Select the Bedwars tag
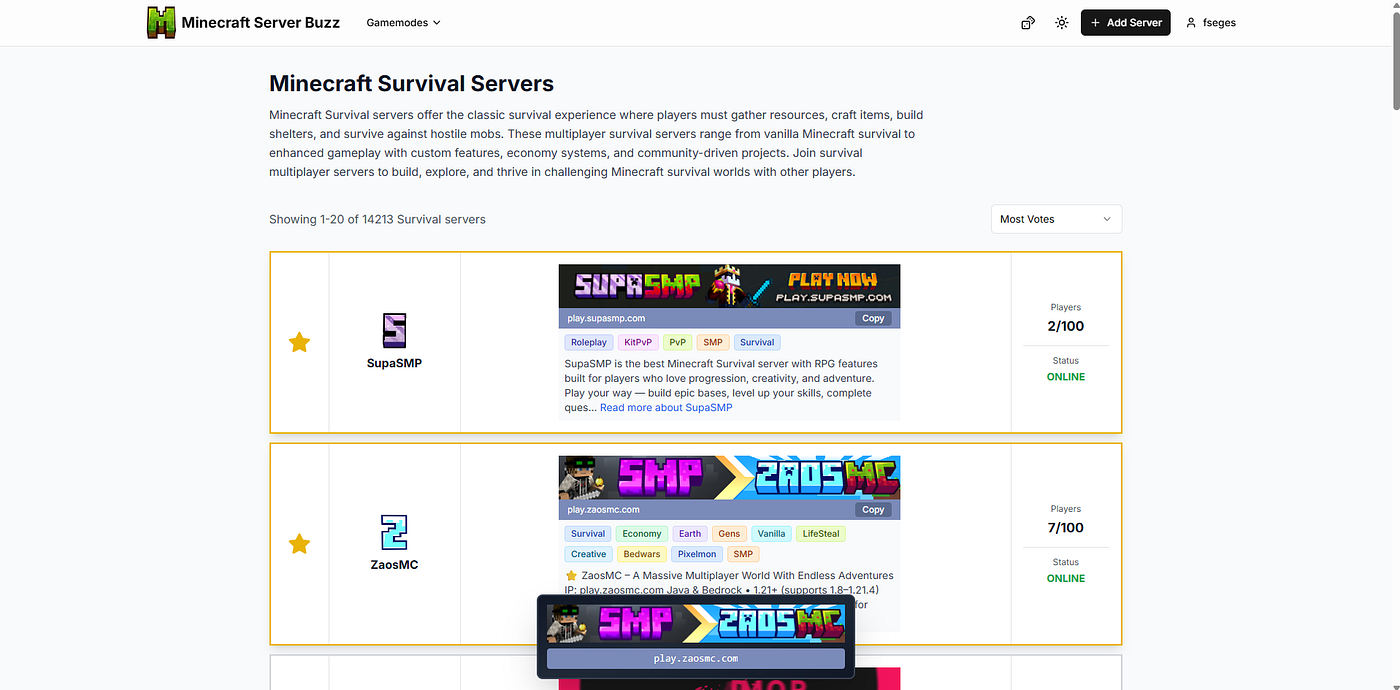Image resolution: width=1400 pixels, height=690 pixels. coord(641,554)
